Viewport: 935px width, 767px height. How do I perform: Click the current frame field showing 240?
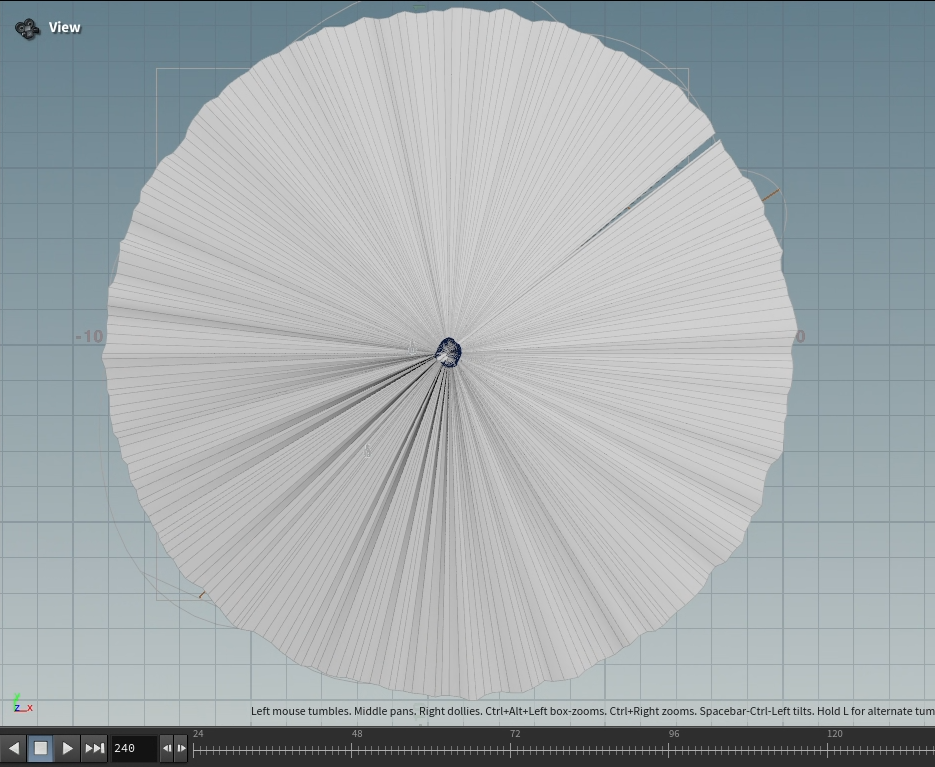point(132,748)
